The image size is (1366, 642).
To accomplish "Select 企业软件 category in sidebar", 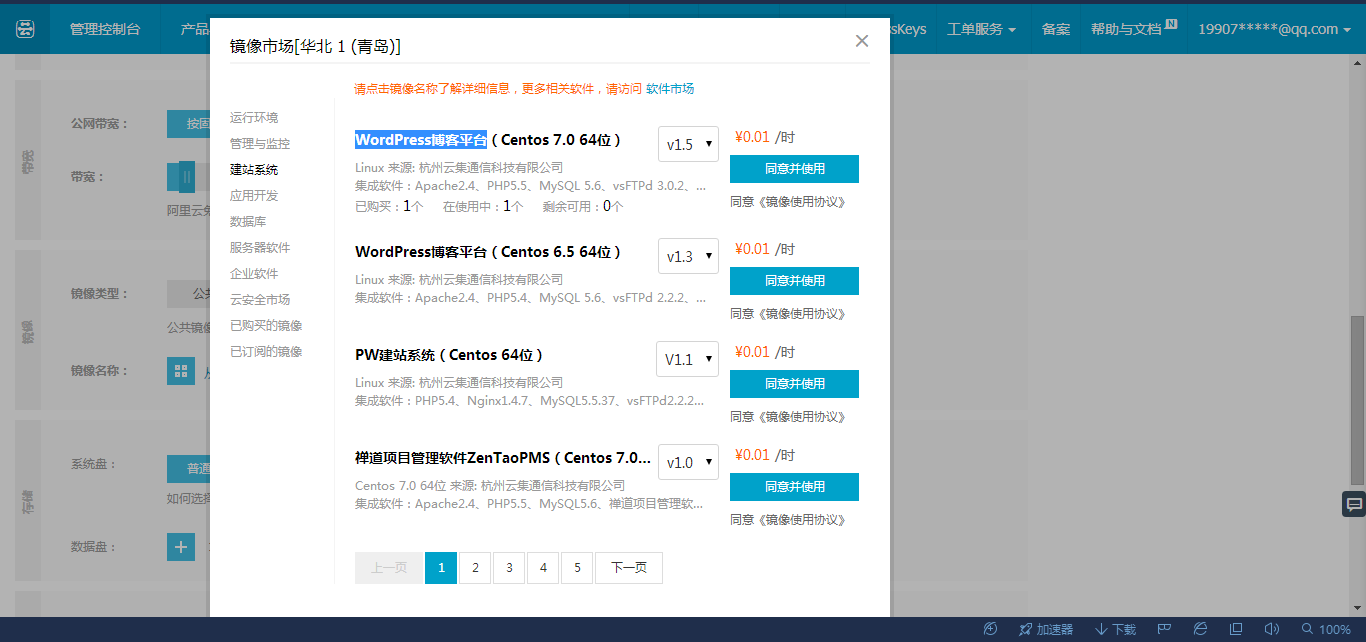I will pyautogui.click(x=254, y=274).
